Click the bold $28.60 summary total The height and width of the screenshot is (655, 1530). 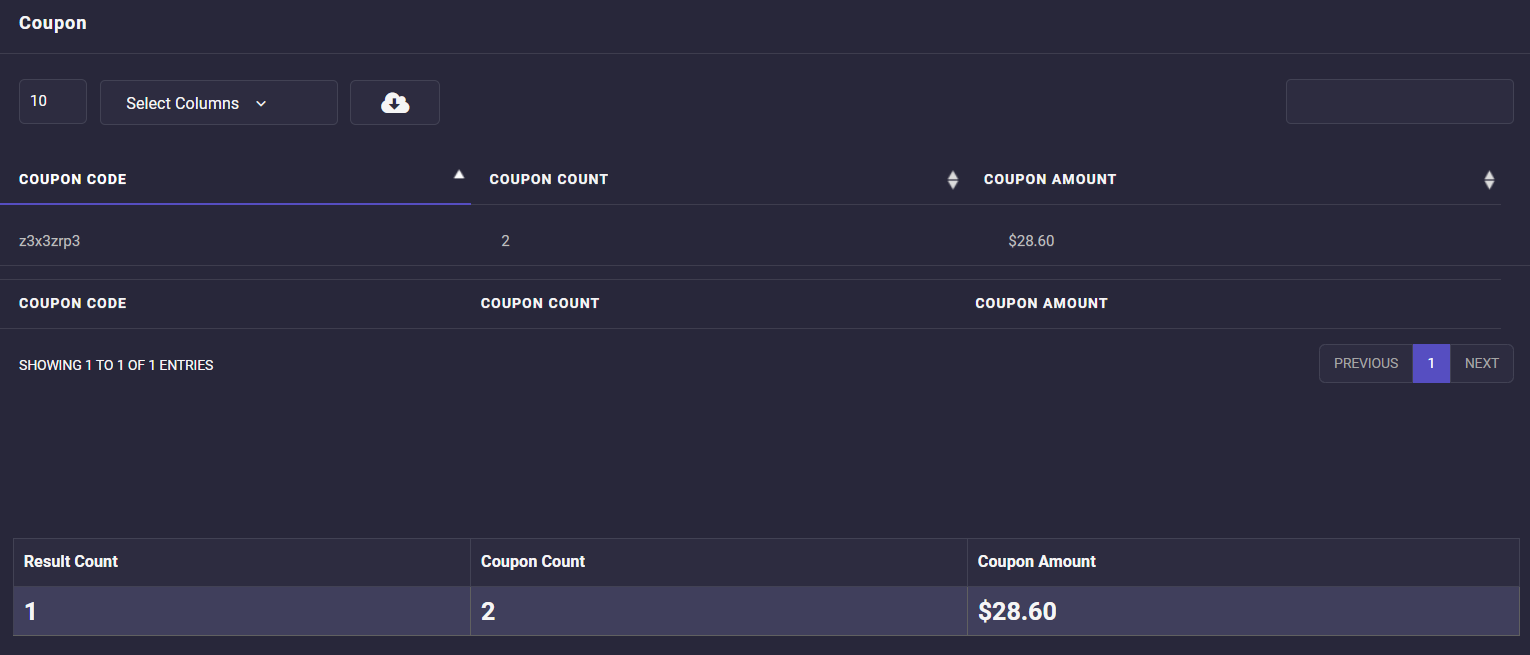1017,612
